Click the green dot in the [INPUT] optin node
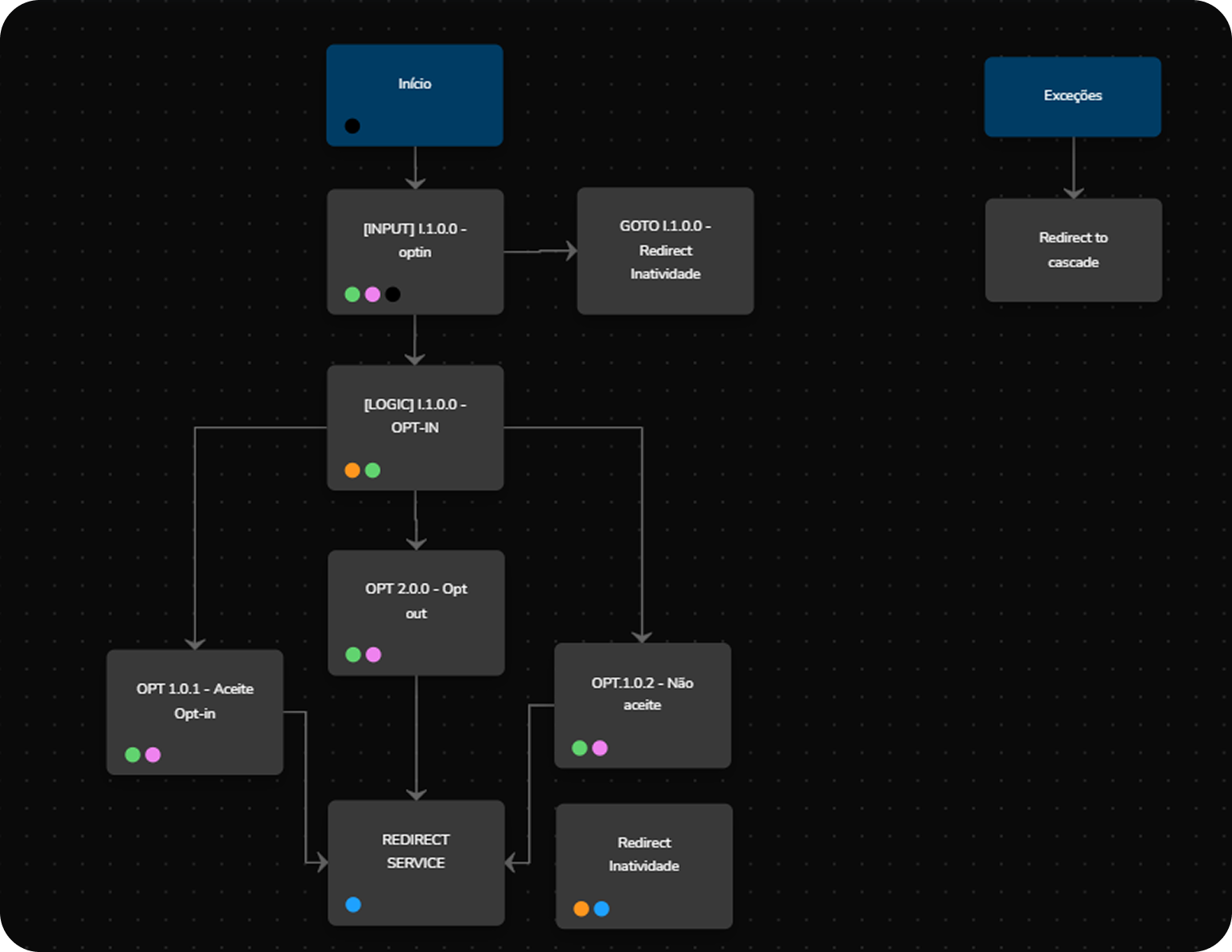This screenshot has width=1232, height=952. pos(352,294)
